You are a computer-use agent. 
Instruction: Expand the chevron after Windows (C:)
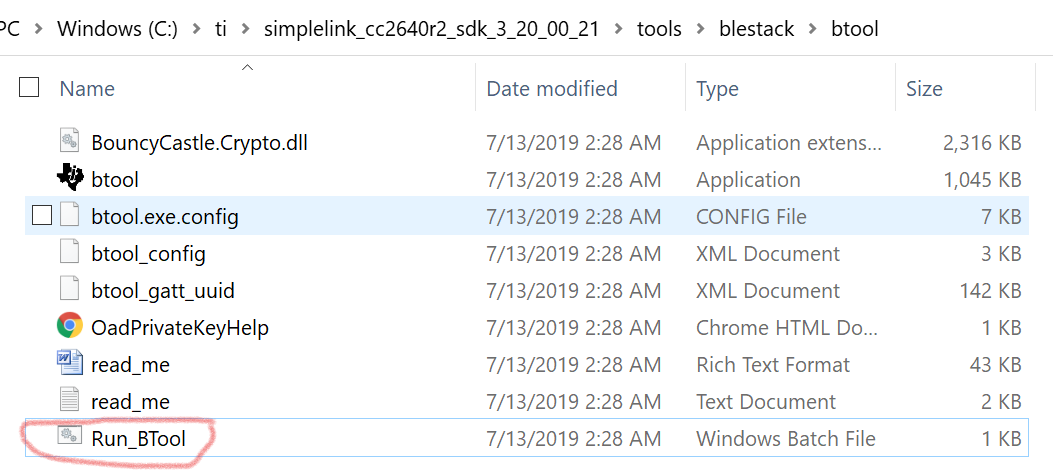tap(196, 29)
